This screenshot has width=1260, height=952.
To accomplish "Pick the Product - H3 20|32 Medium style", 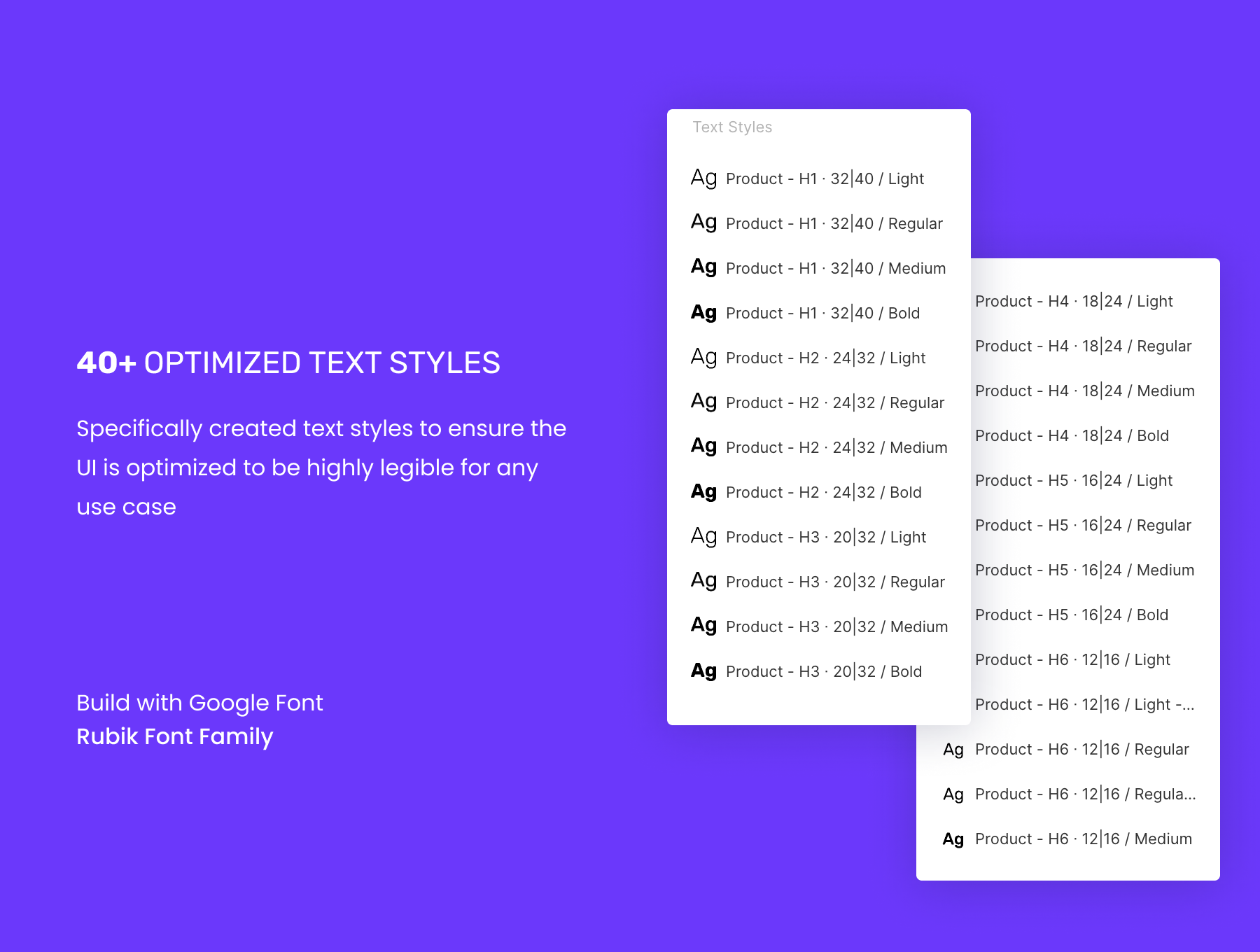I will pyautogui.click(x=836, y=626).
